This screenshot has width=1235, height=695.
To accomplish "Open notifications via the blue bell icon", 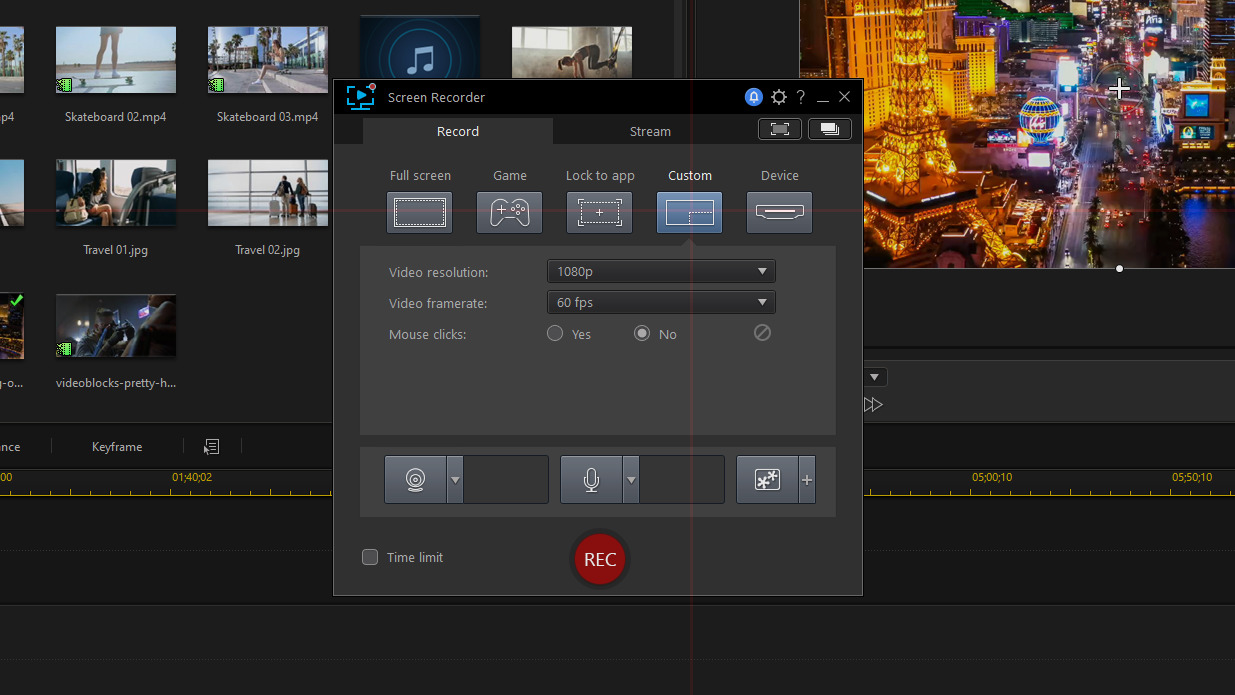I will (753, 97).
